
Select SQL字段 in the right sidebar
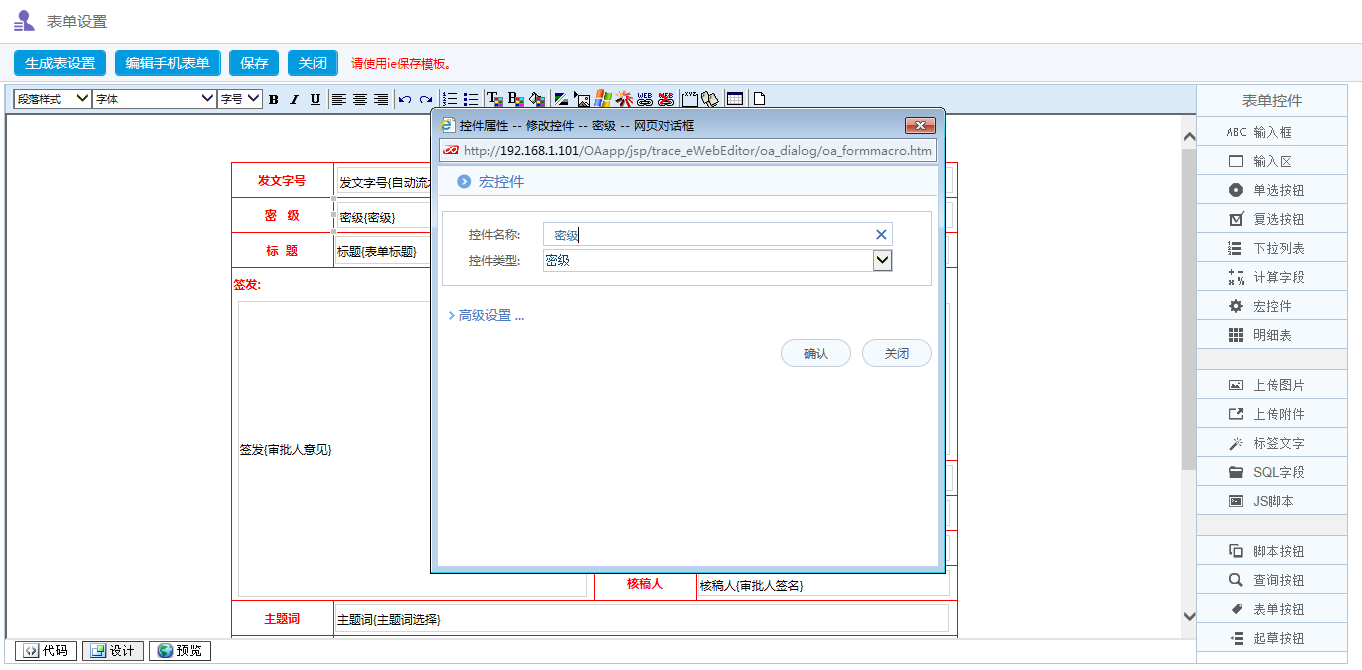click(x=1271, y=471)
